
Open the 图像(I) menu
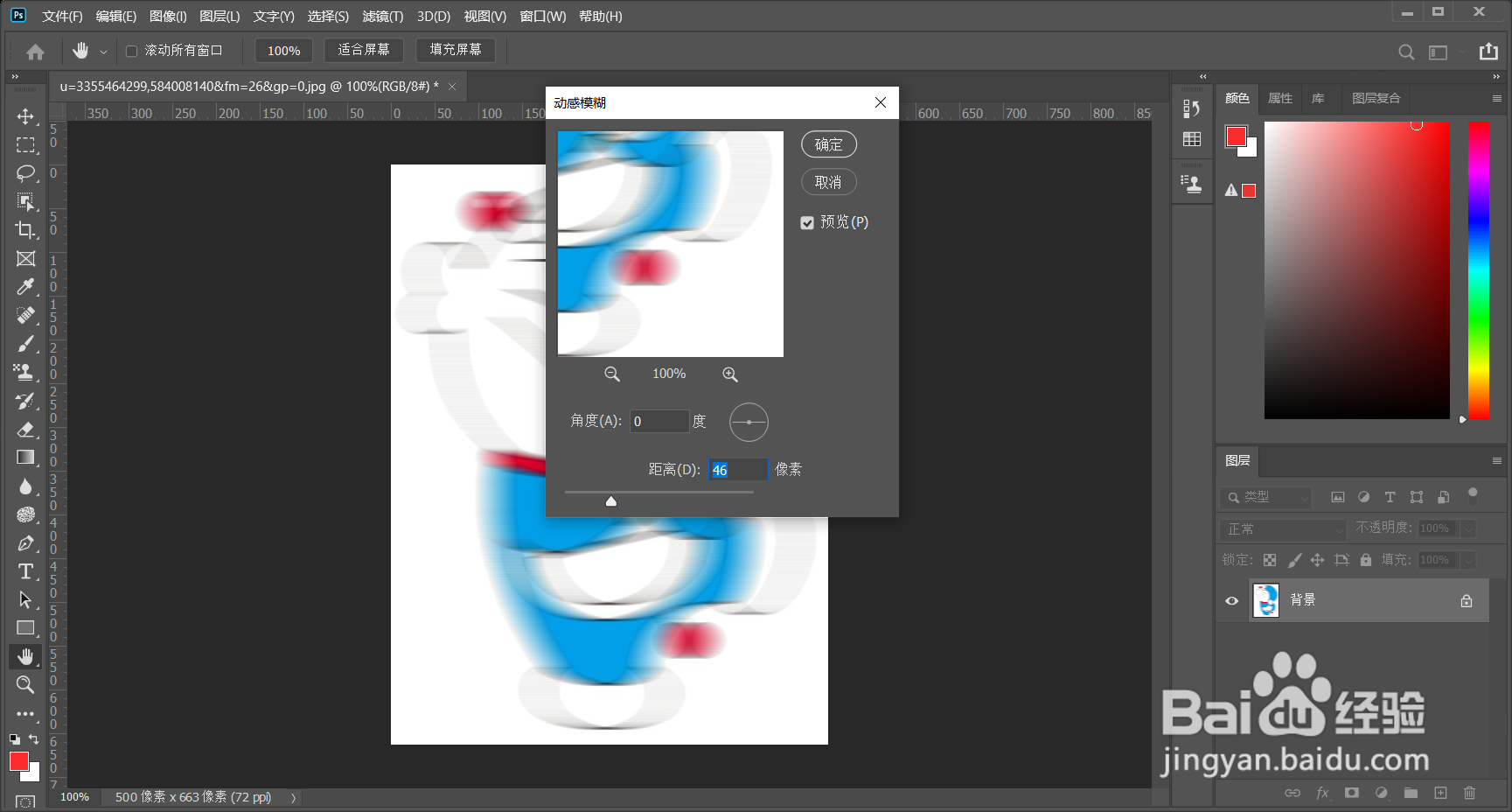(x=168, y=16)
